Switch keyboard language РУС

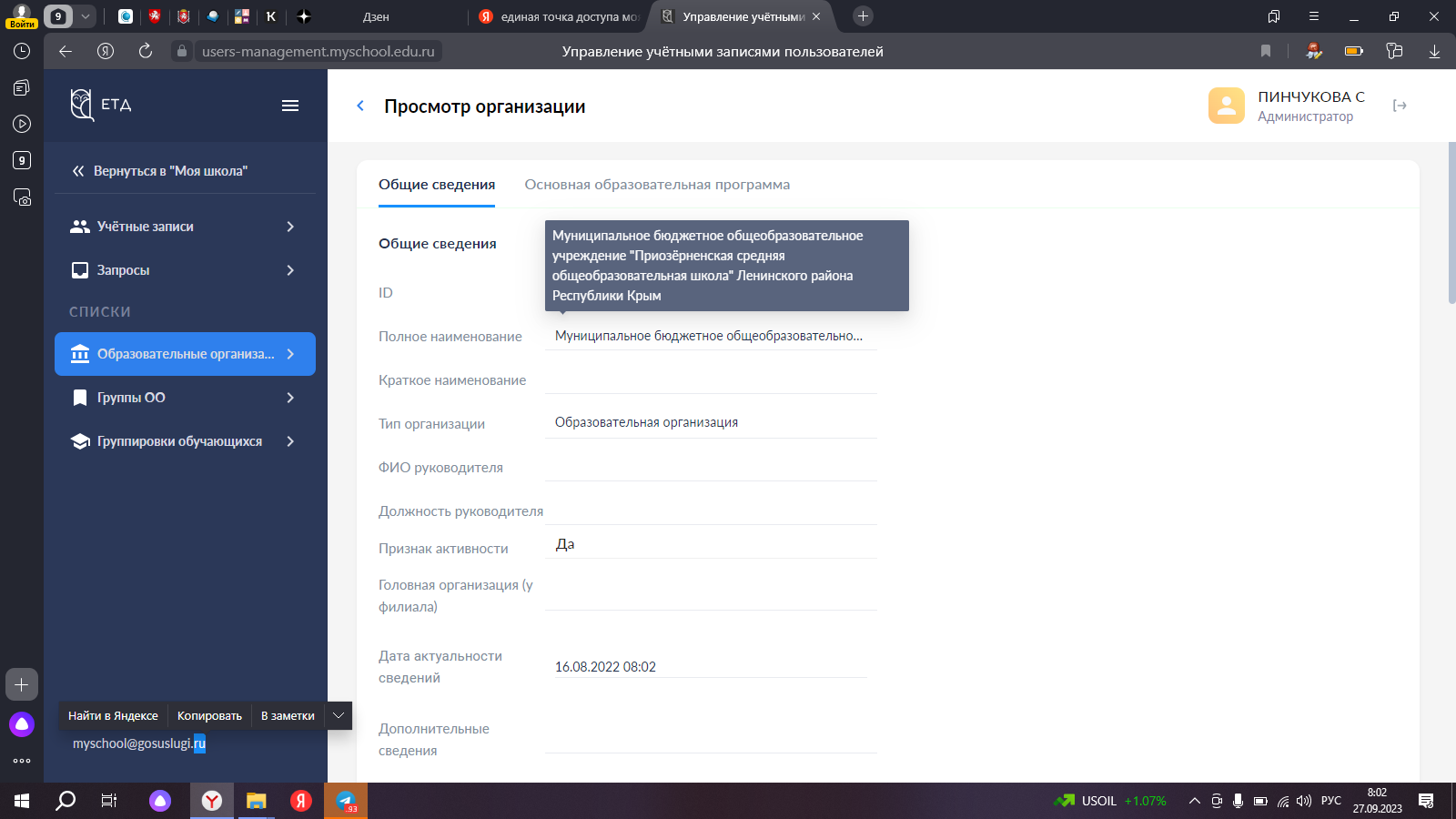click(1331, 801)
